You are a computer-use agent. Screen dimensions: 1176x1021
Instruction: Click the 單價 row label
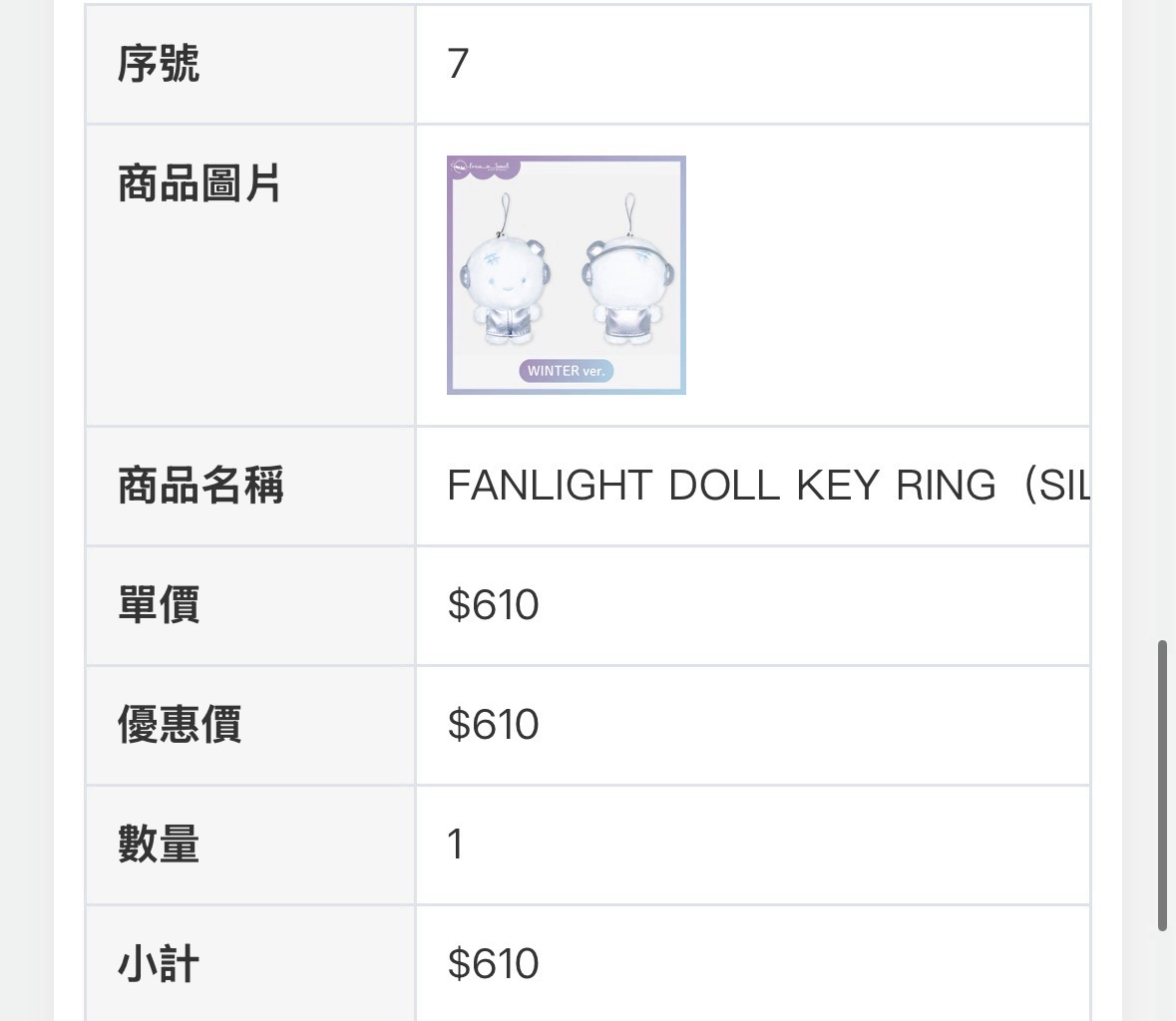[x=159, y=605]
